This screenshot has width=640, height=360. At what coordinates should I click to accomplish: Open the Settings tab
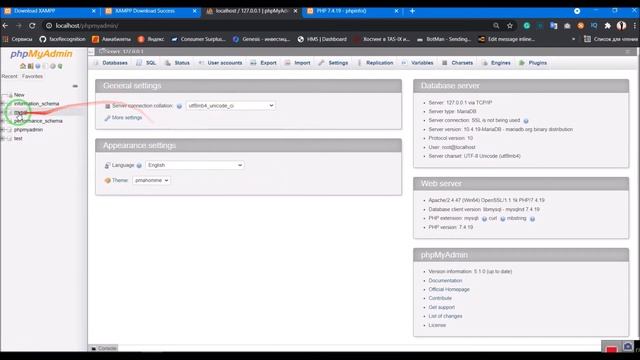(333, 63)
